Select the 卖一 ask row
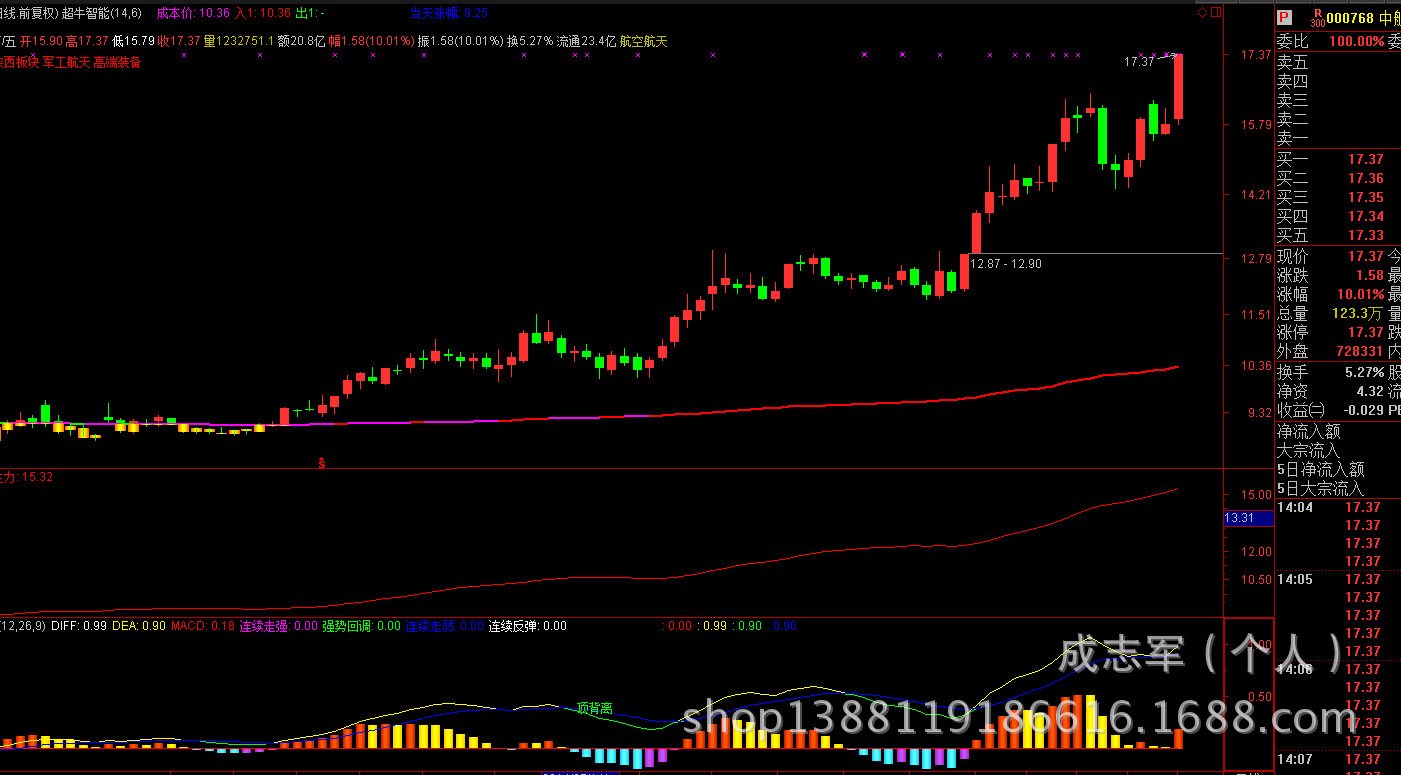1401x775 pixels. coord(1338,139)
